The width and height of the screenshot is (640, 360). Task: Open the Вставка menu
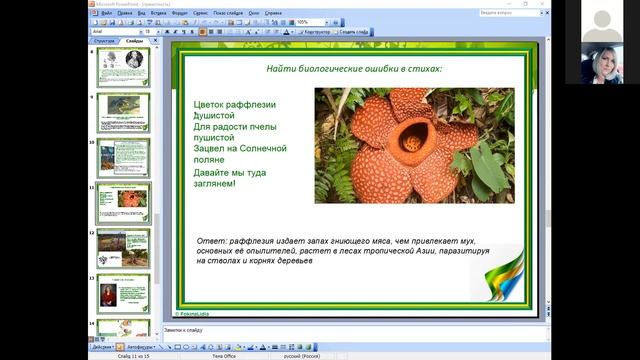pos(158,13)
